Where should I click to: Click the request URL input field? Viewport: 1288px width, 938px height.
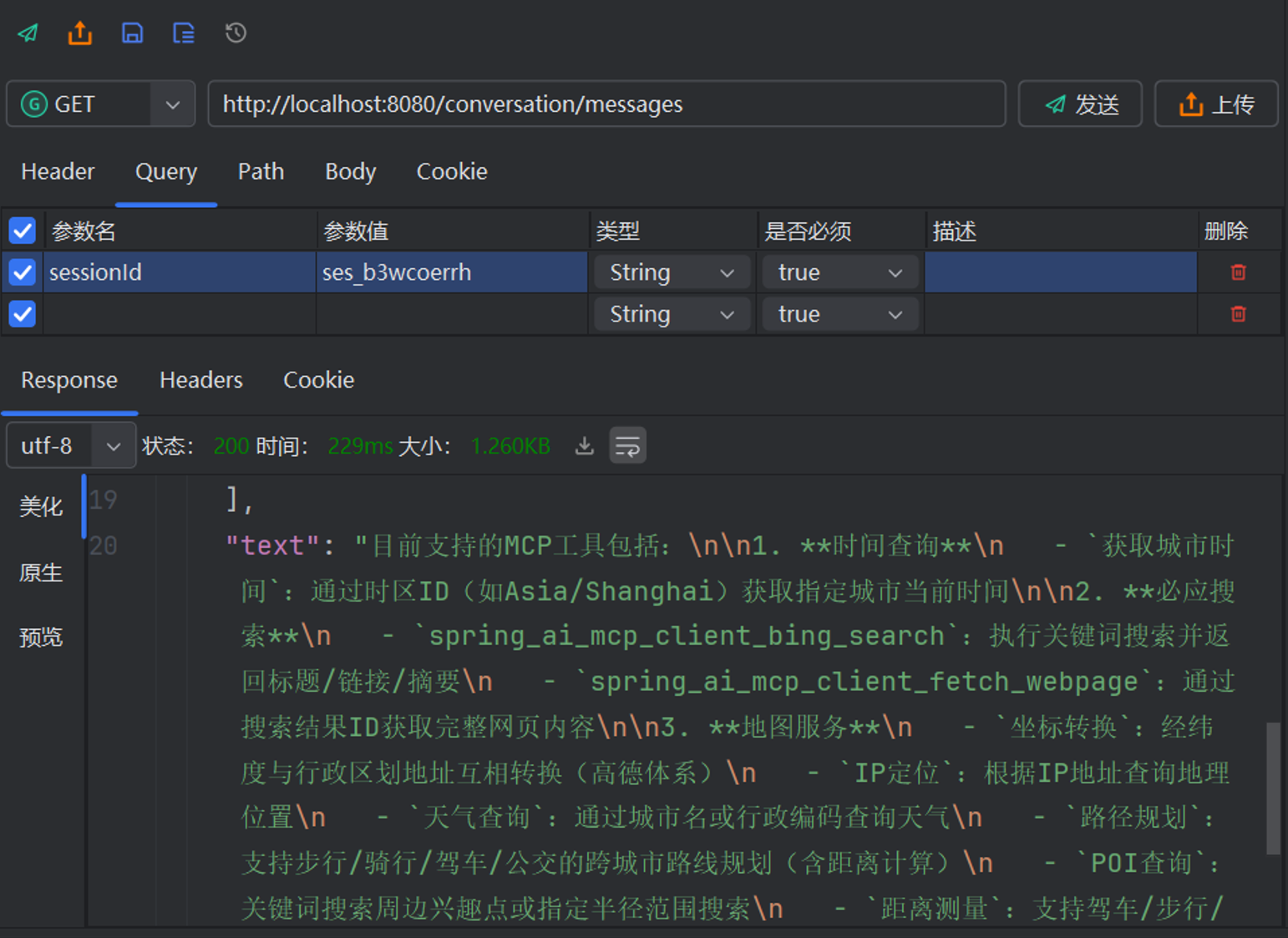[606, 104]
